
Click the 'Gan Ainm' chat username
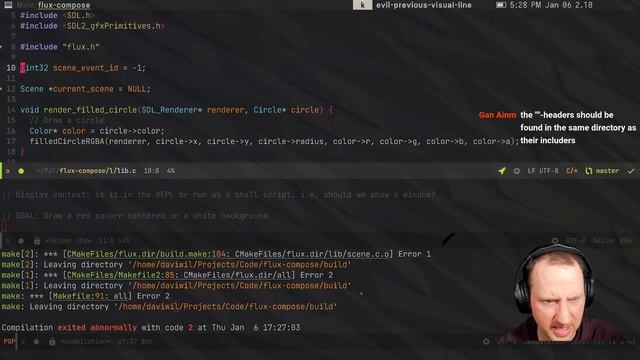(497, 115)
